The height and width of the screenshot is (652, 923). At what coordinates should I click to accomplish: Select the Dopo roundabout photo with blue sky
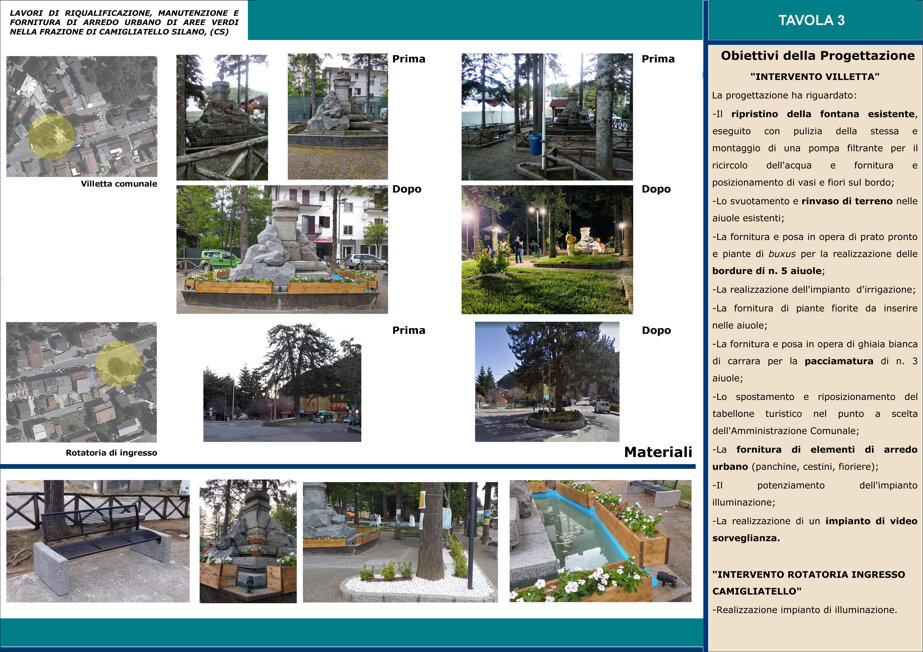[x=547, y=382]
